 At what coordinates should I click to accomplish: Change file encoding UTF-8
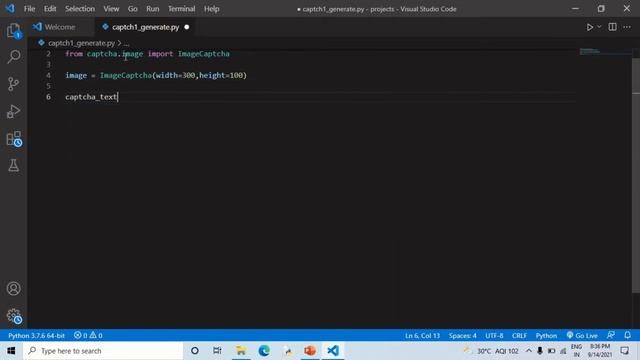[x=494, y=336]
